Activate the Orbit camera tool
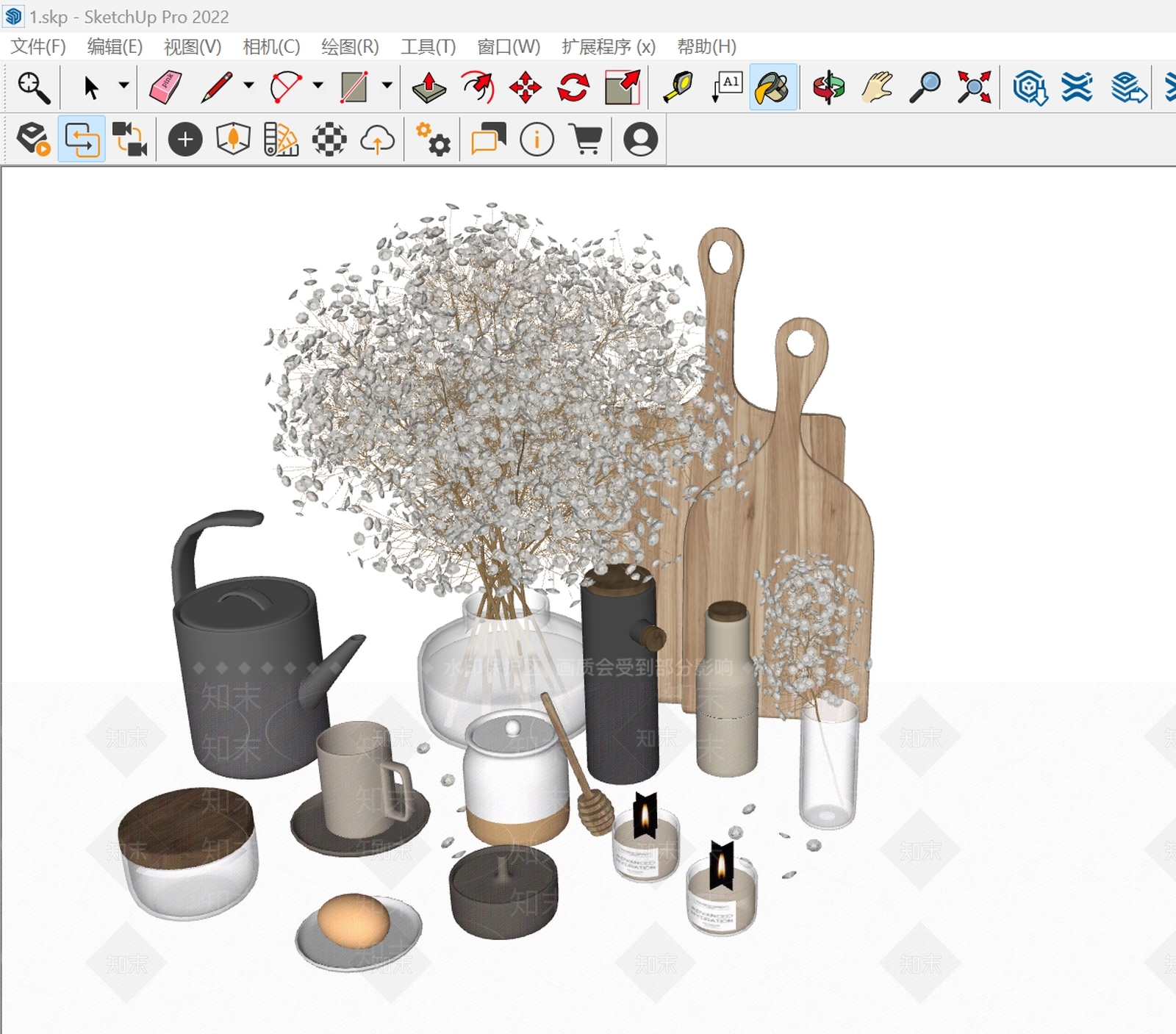Viewport: 1176px width, 1034px height. pyautogui.click(x=829, y=87)
